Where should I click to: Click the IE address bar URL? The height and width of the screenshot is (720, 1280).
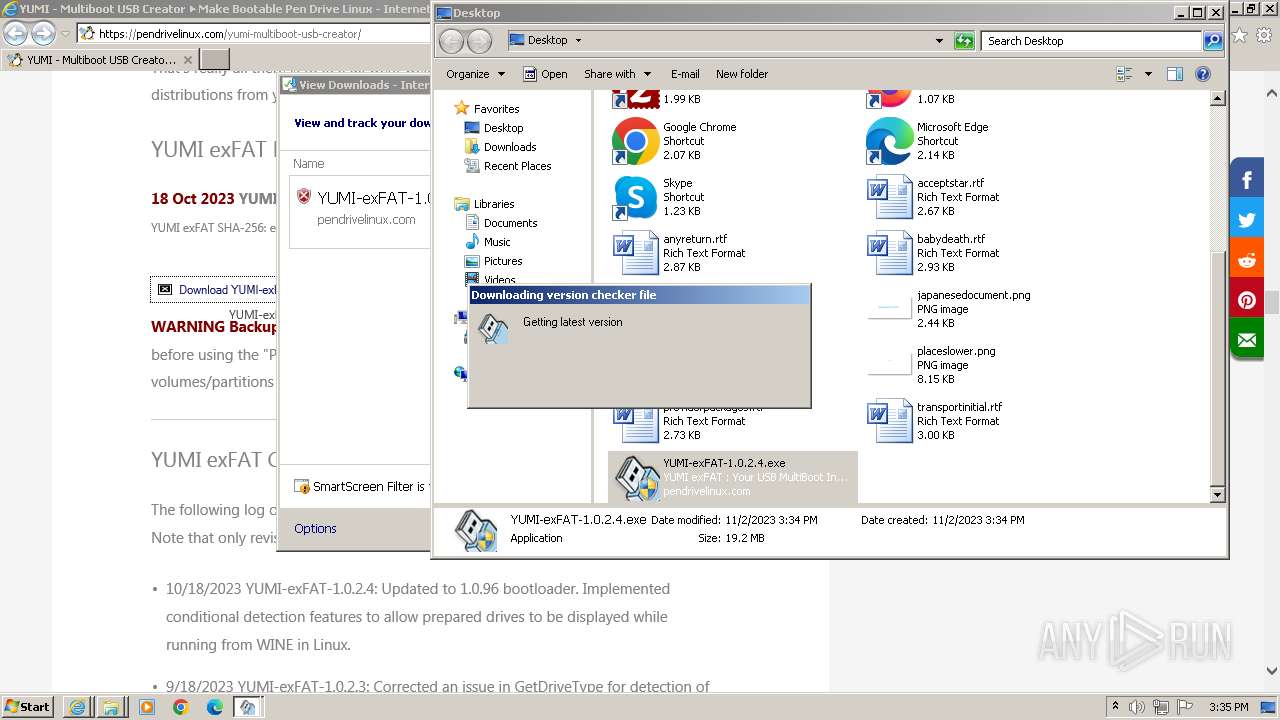pyautogui.click(x=229, y=34)
